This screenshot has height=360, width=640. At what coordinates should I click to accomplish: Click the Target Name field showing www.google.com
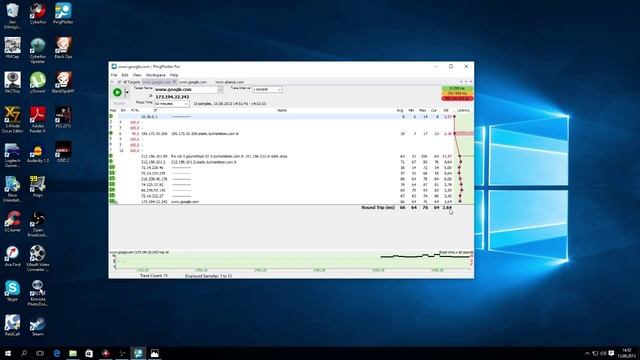[186, 89]
